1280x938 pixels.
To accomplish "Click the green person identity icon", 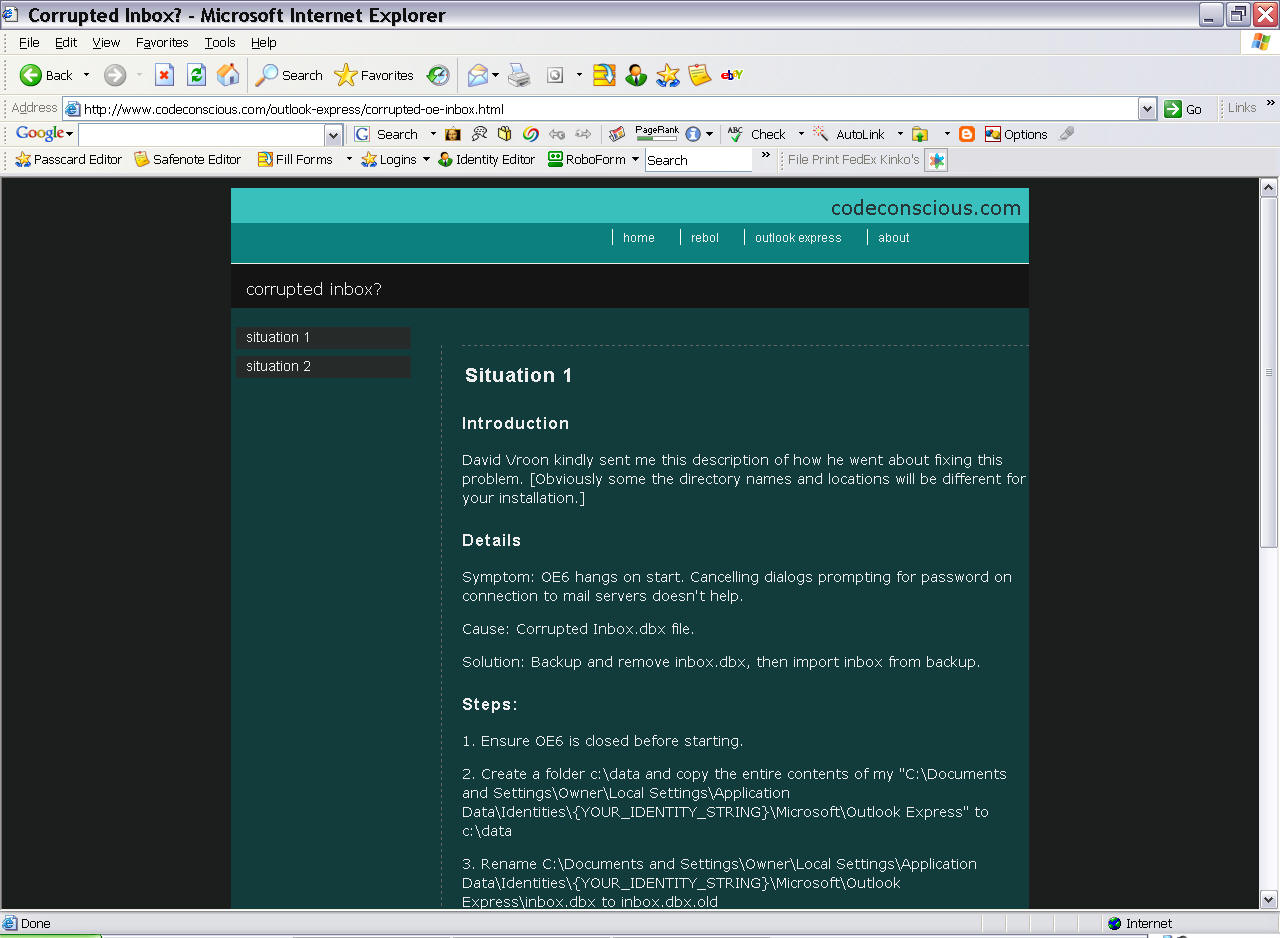I will [636, 75].
